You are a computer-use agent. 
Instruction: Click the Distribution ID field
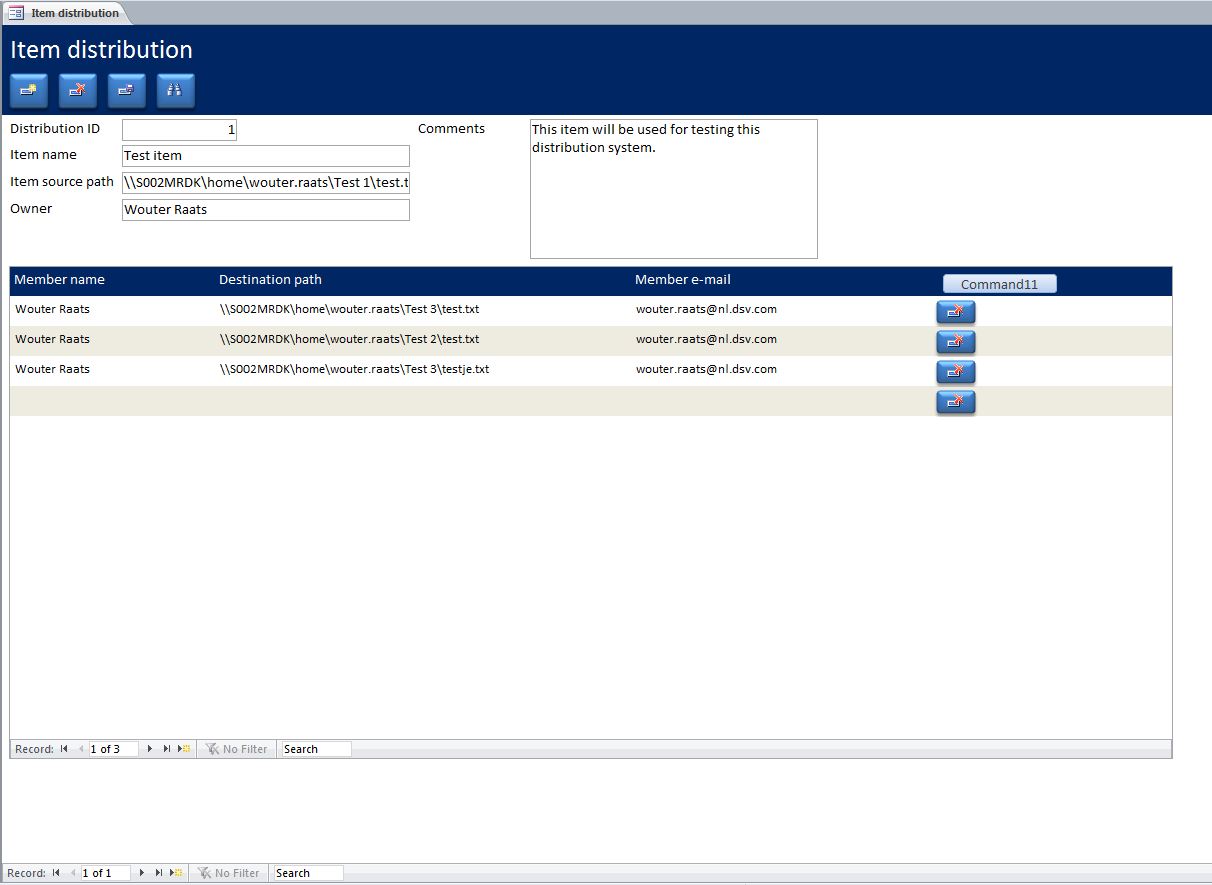click(179, 130)
